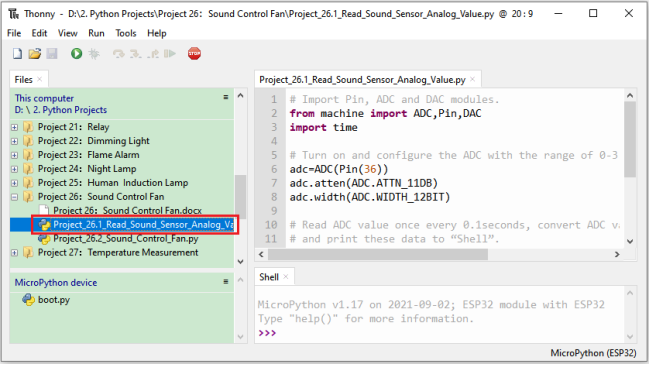Open the Edit menu
This screenshot has width=650, height=365.
tap(39, 33)
